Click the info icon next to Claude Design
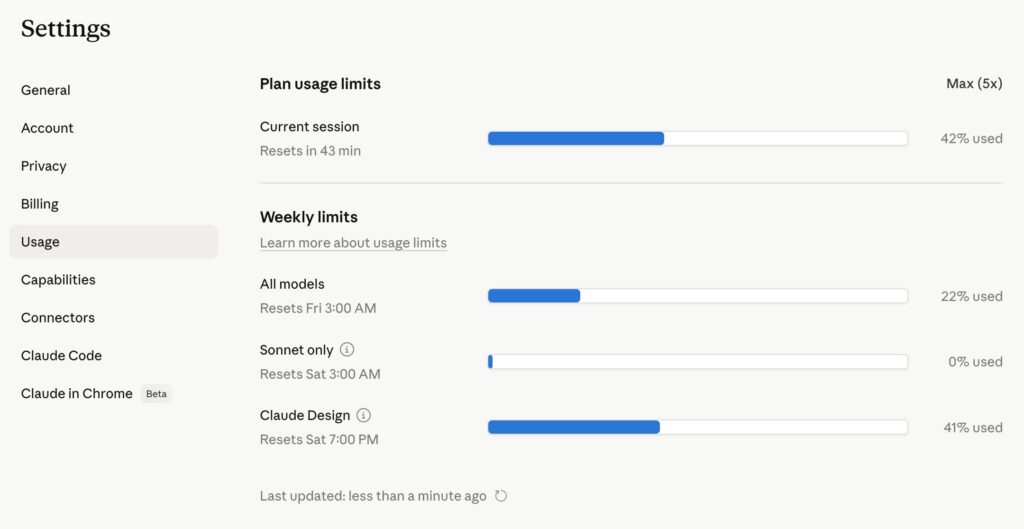 pyautogui.click(x=364, y=415)
